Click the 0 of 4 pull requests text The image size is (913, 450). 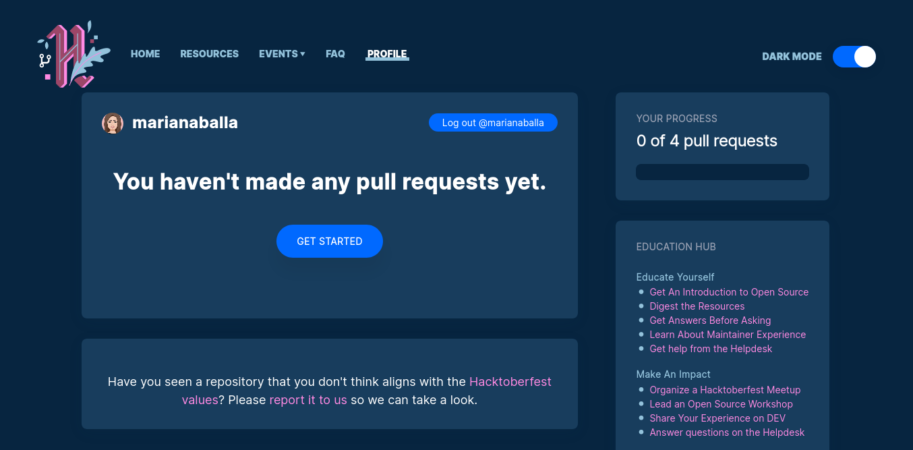[x=707, y=141]
